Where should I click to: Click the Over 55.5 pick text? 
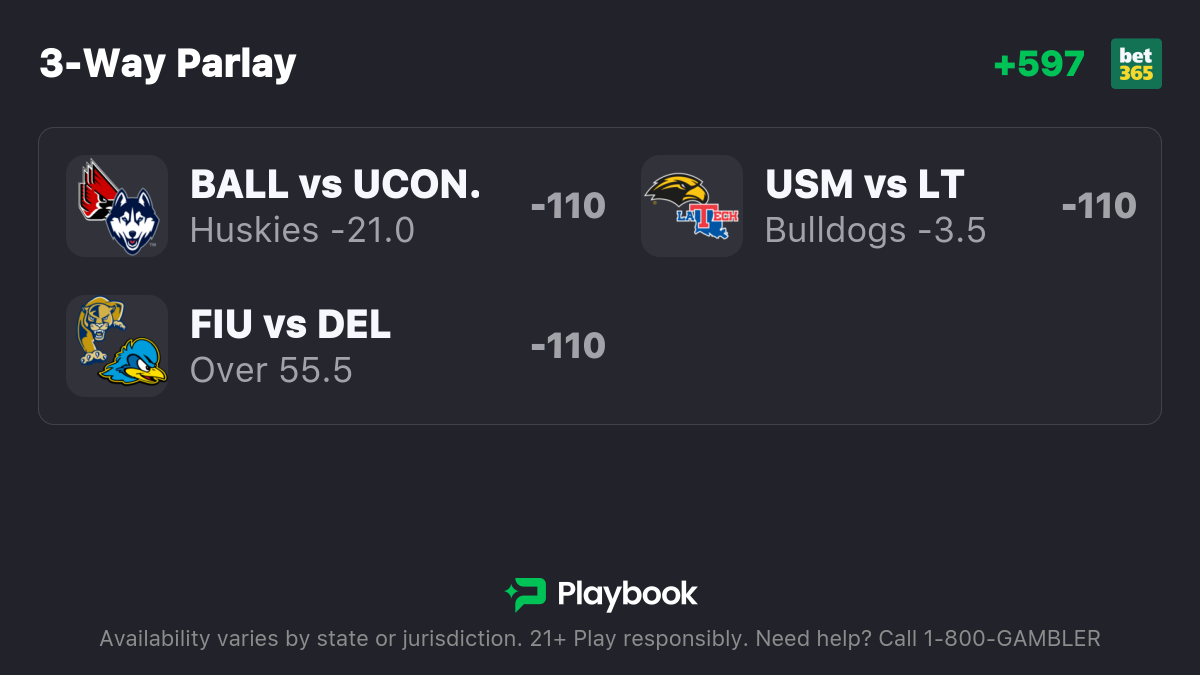271,370
